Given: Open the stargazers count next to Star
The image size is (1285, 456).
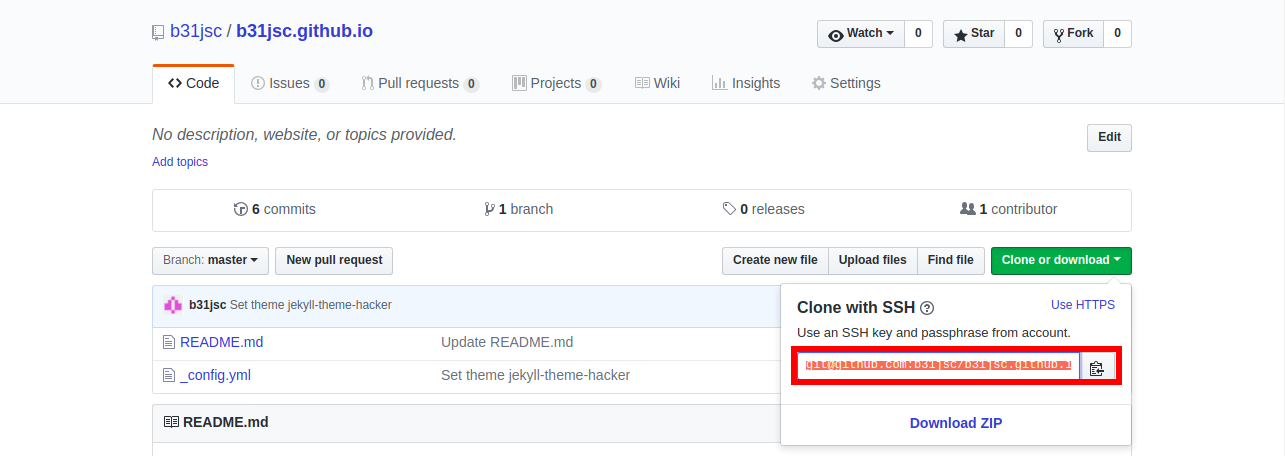Looking at the screenshot, I should (1018, 34).
